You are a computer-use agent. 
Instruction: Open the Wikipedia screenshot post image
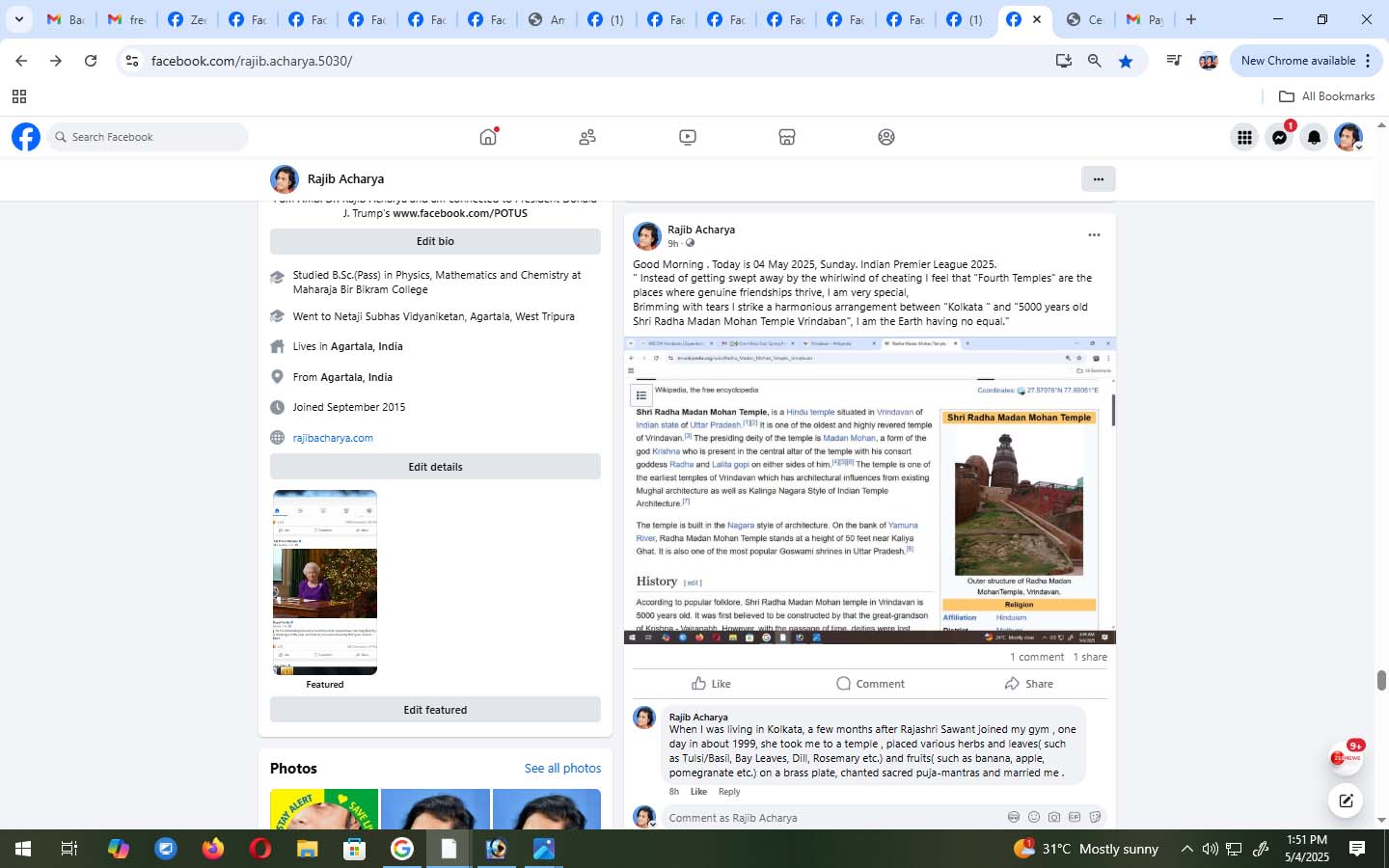(x=870, y=490)
